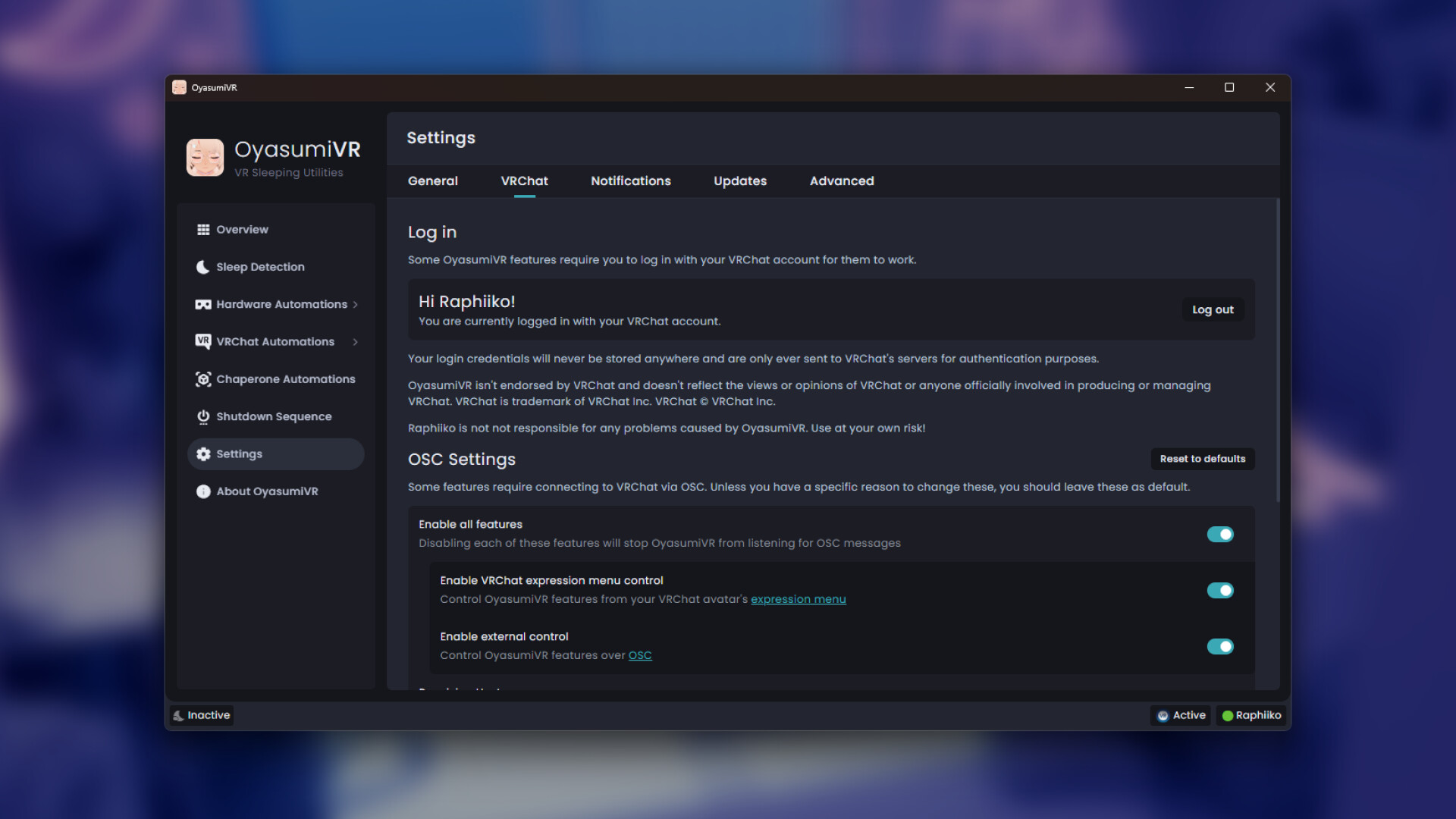Open Chaperone Automations via its boundary icon
The height and width of the screenshot is (819, 1456).
(202, 379)
